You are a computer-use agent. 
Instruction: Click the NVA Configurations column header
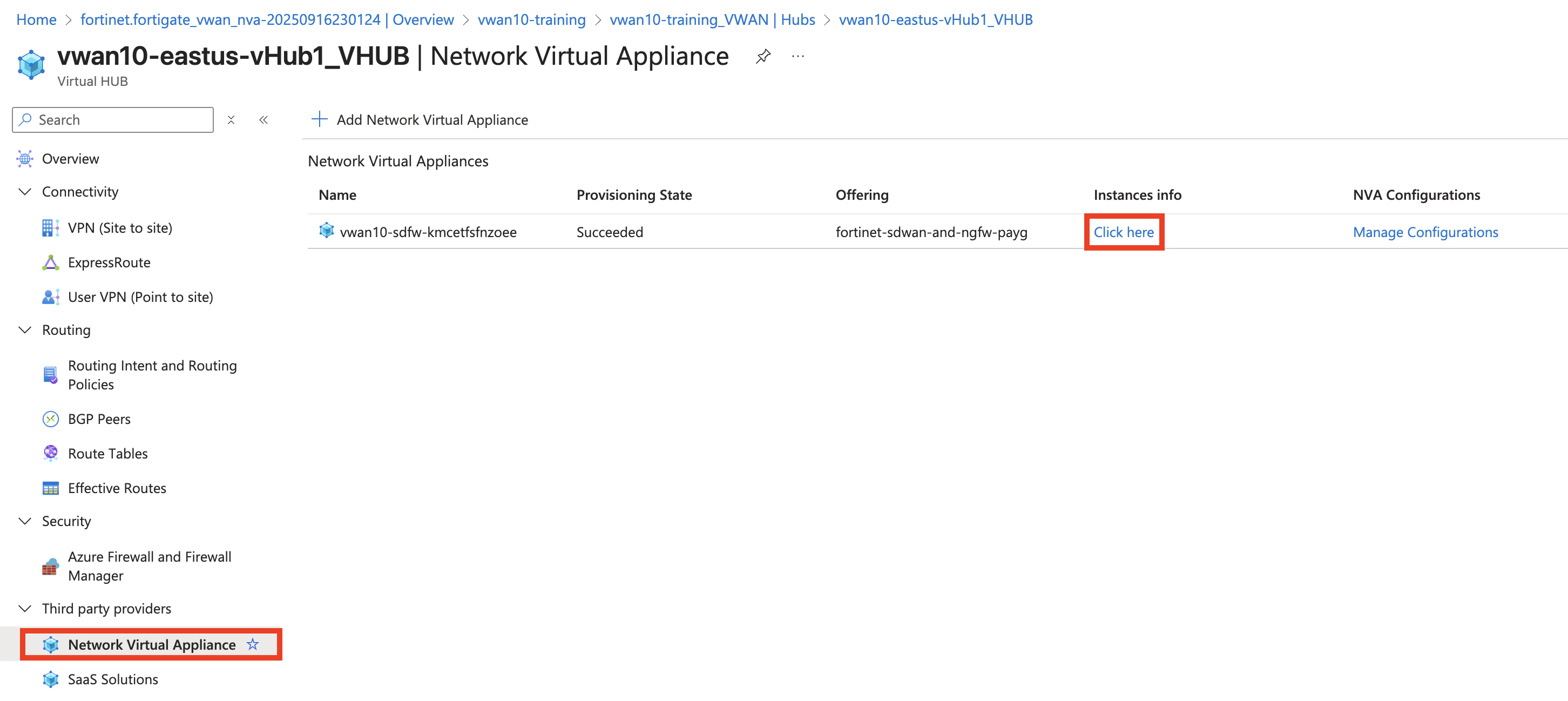point(1416,195)
